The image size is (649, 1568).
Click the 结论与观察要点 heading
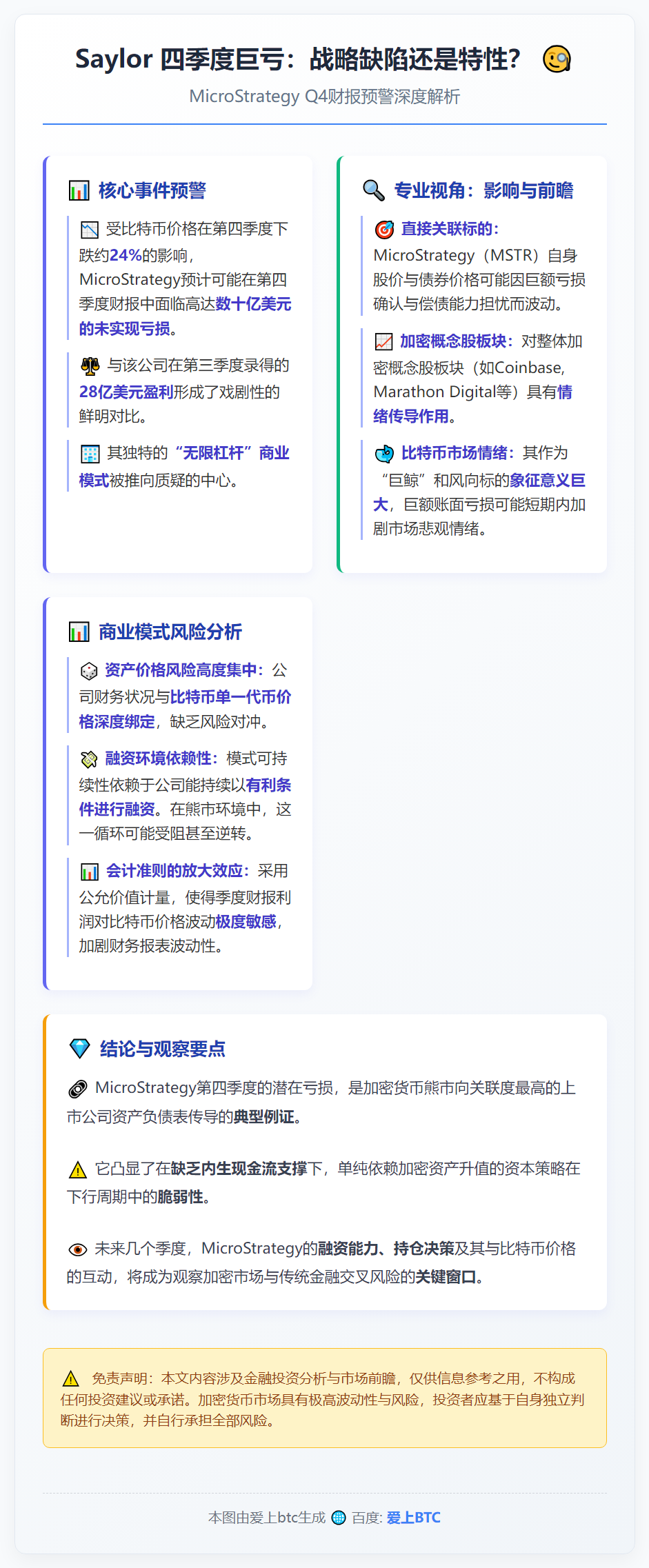[x=162, y=1049]
